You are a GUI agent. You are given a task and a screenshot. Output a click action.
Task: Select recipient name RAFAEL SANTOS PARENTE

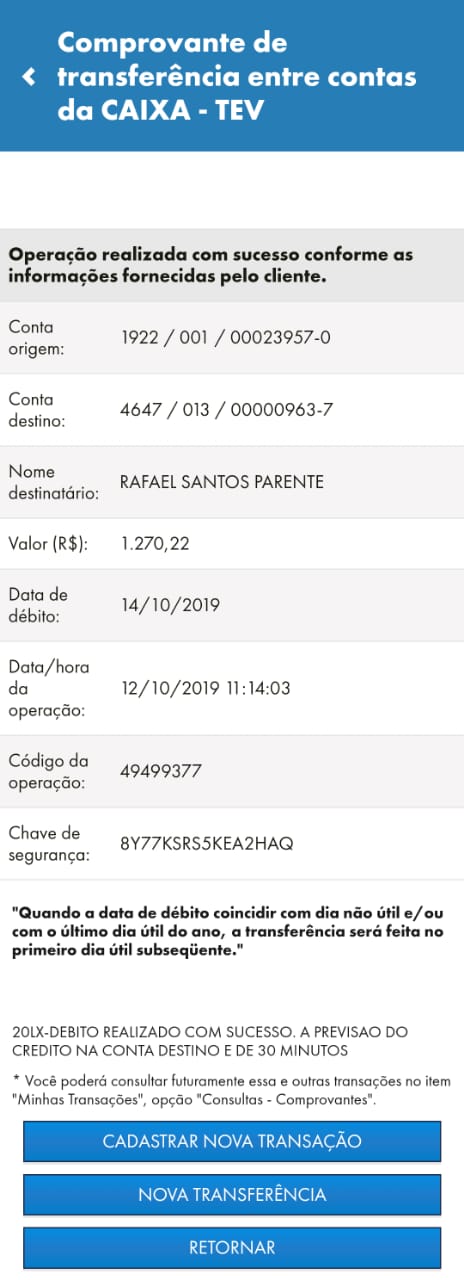(x=222, y=482)
